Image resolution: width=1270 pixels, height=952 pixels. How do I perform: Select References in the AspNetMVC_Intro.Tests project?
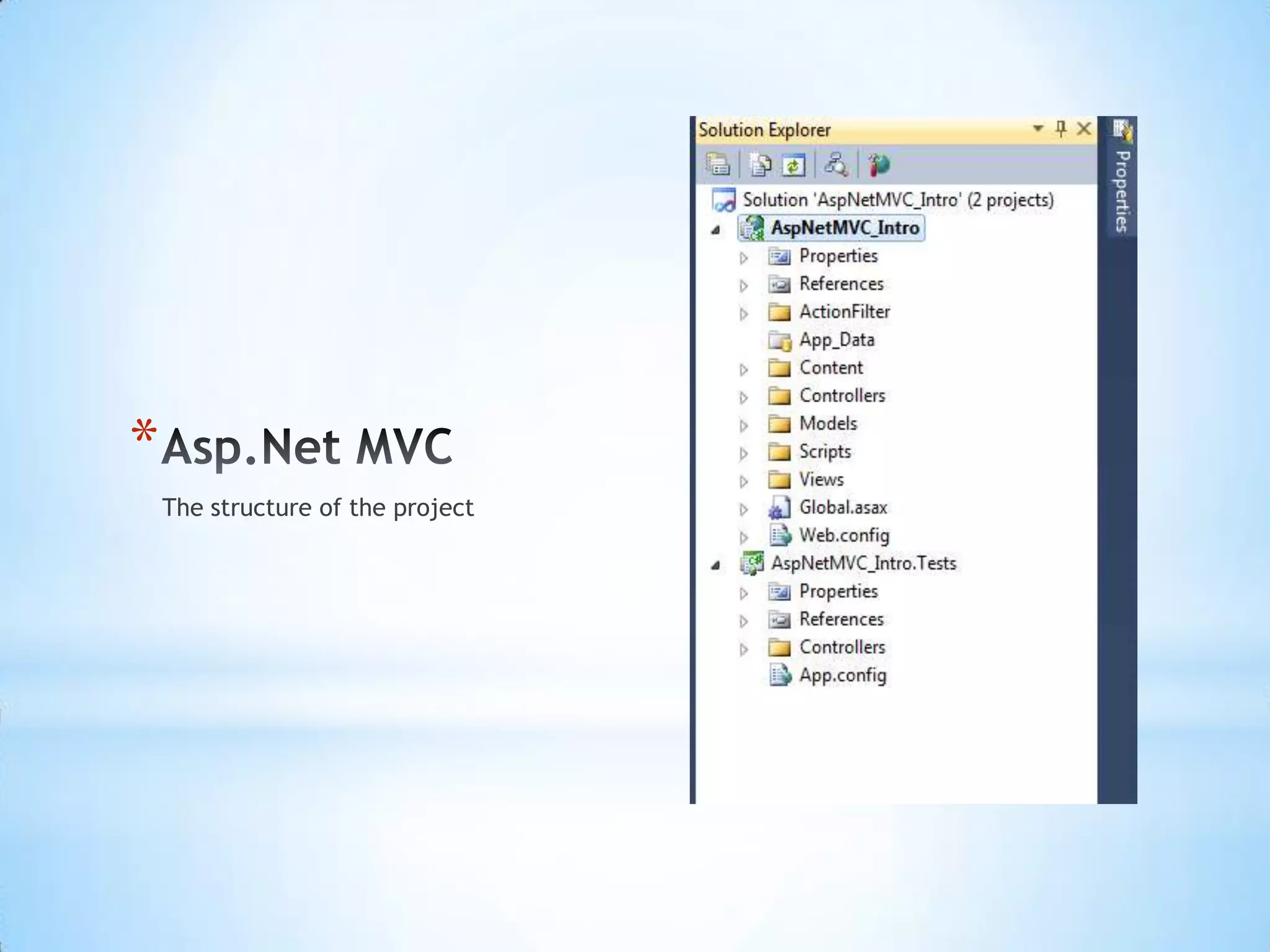(x=841, y=619)
